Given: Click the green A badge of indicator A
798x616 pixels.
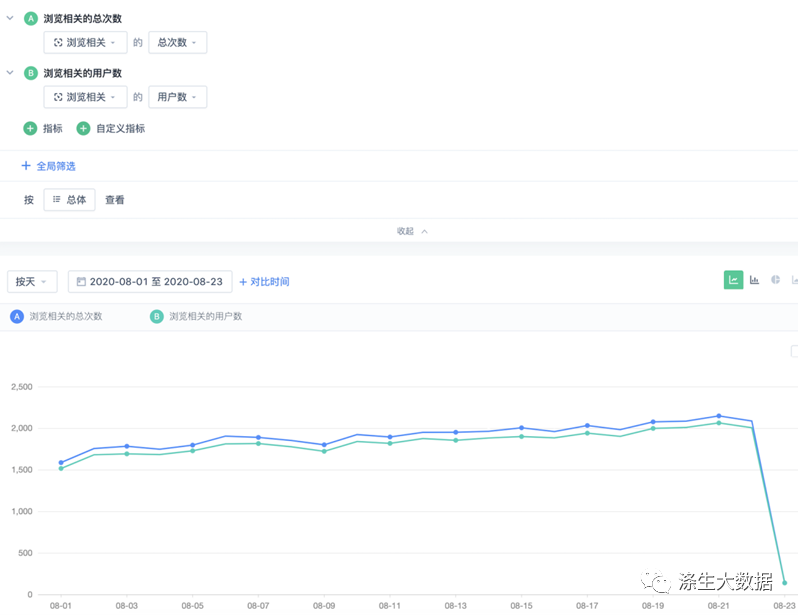Looking at the screenshot, I should (x=30, y=19).
